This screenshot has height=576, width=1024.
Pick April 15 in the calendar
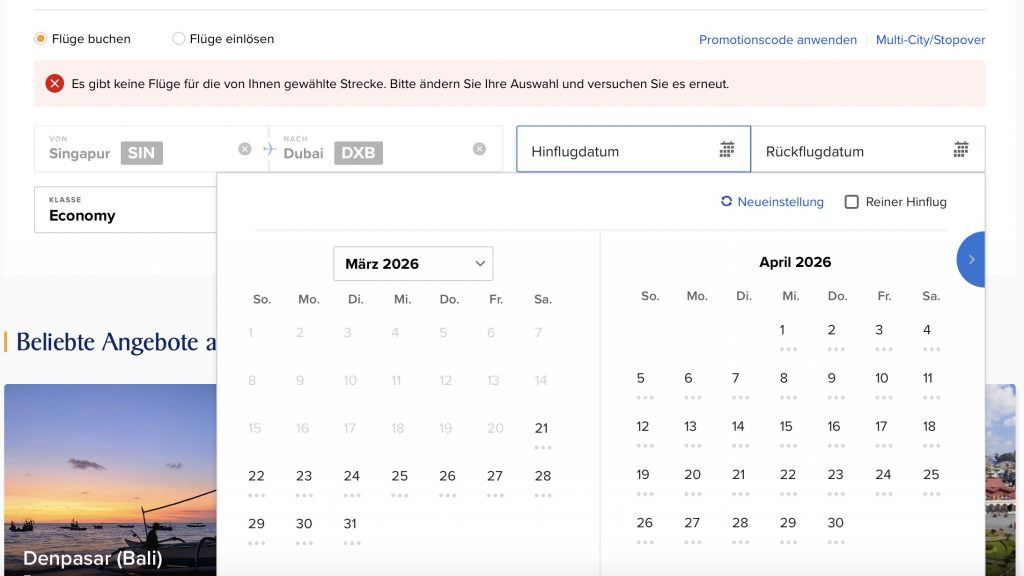pyautogui.click(x=787, y=427)
